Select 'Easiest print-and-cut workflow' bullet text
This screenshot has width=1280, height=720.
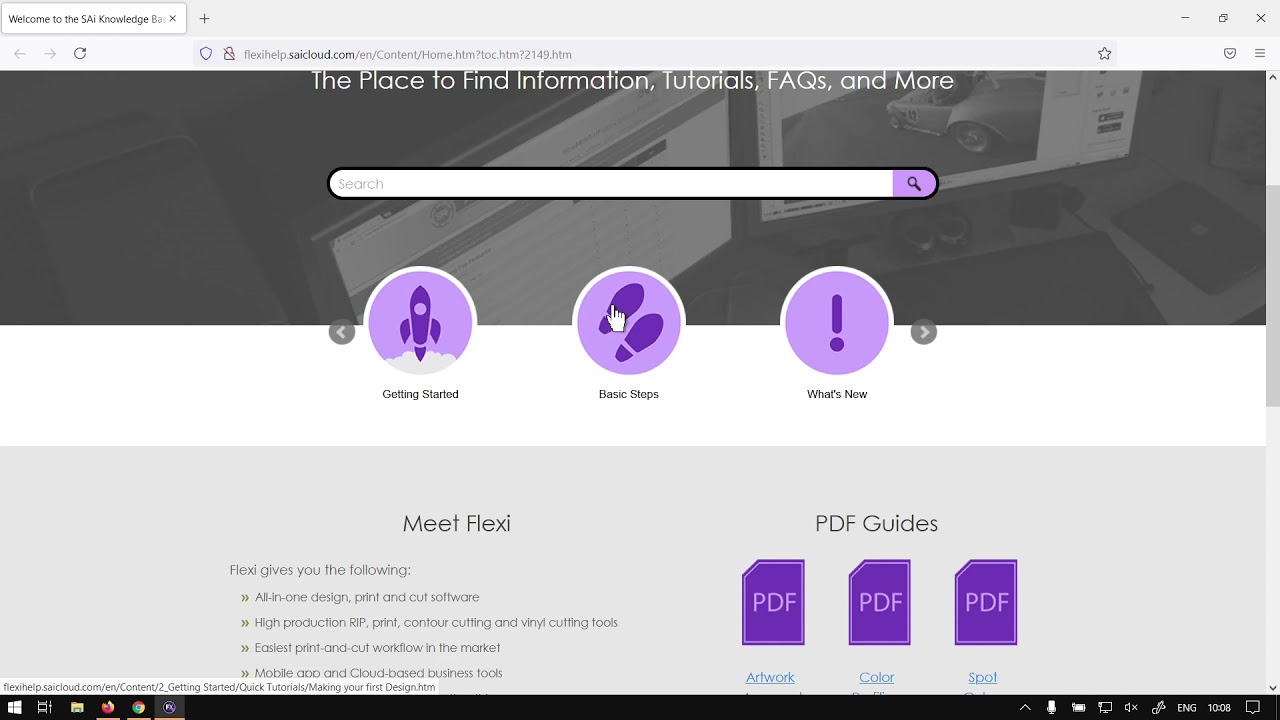(377, 648)
